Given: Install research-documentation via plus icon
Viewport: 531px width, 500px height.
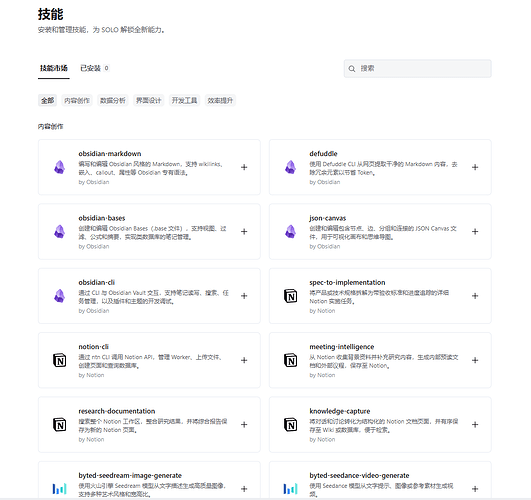Looking at the screenshot, I should (244, 424).
